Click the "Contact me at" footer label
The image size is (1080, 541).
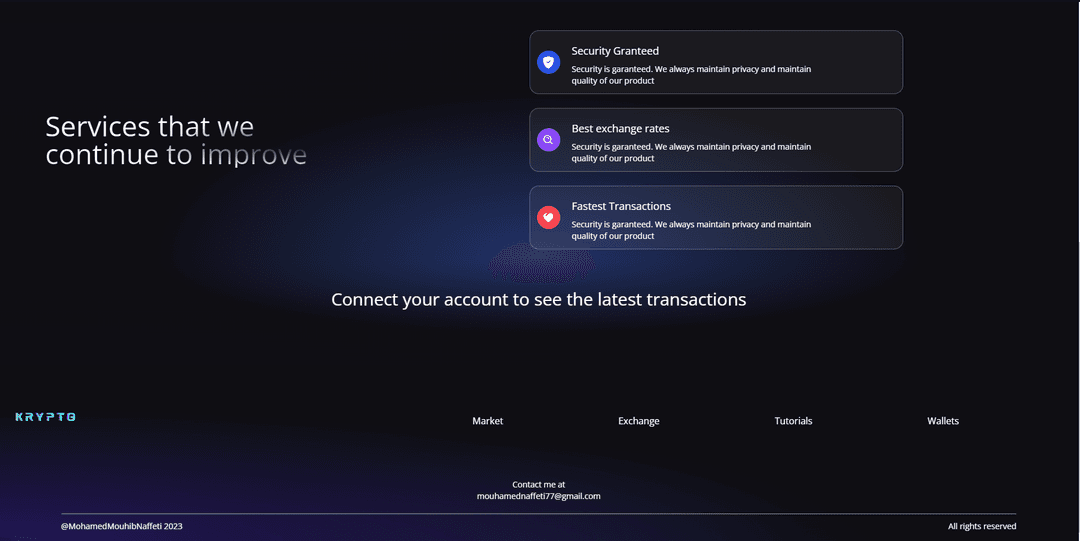coord(538,484)
